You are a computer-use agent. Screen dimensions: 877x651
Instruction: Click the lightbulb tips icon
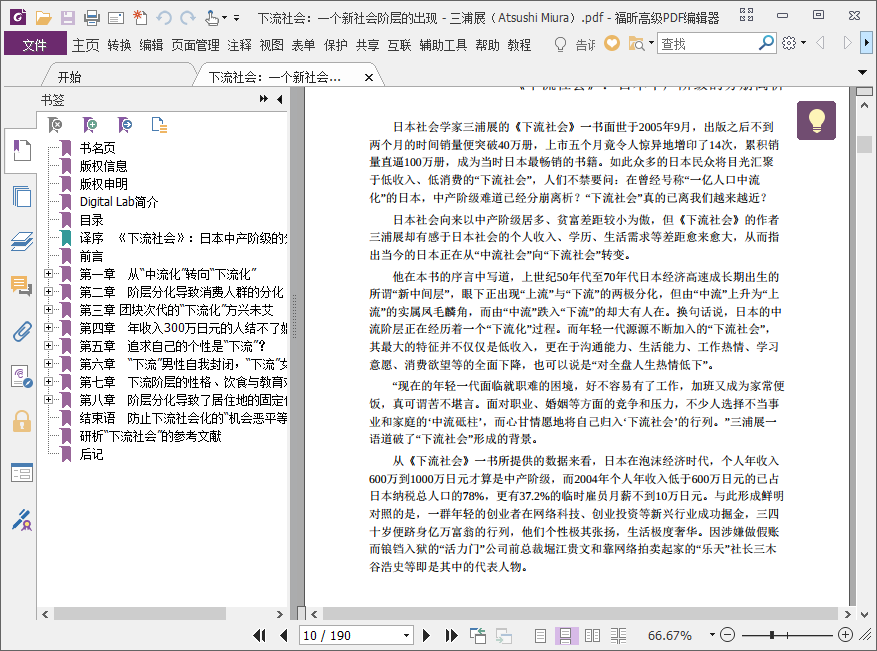point(817,120)
